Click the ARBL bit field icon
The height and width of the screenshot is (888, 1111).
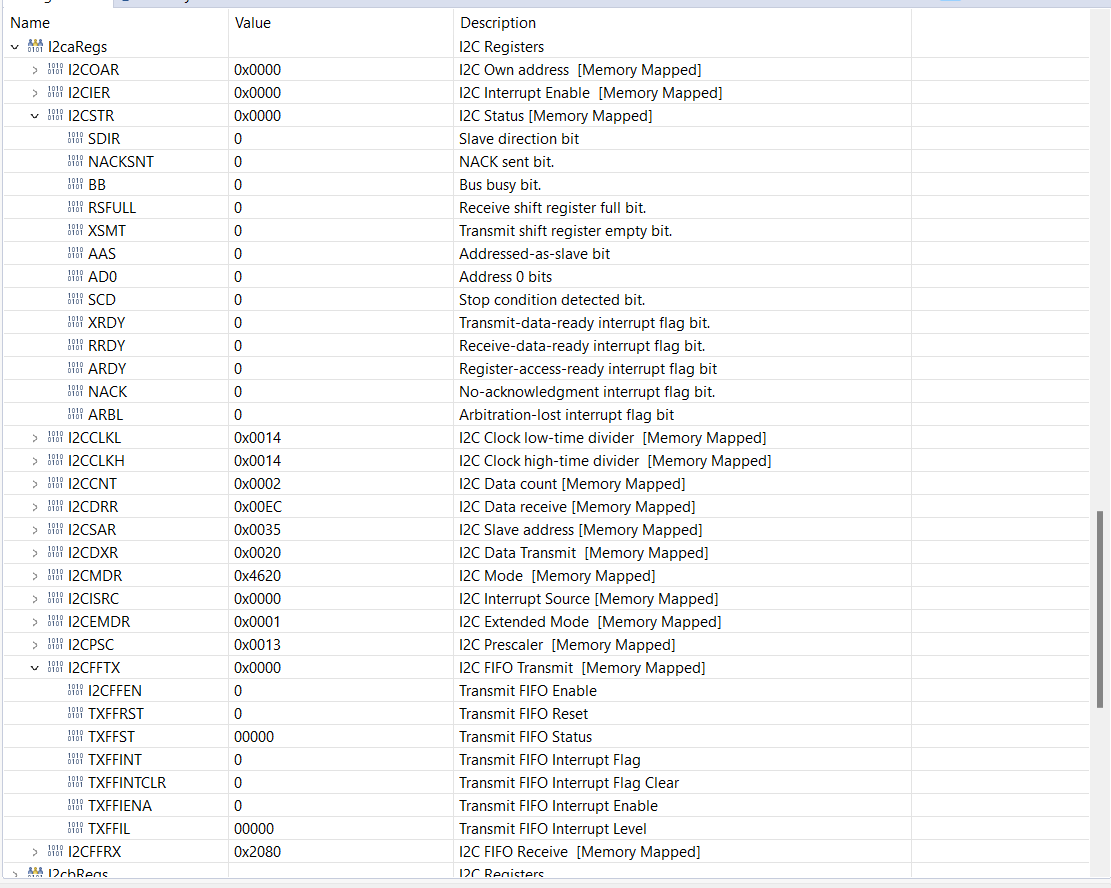75,415
